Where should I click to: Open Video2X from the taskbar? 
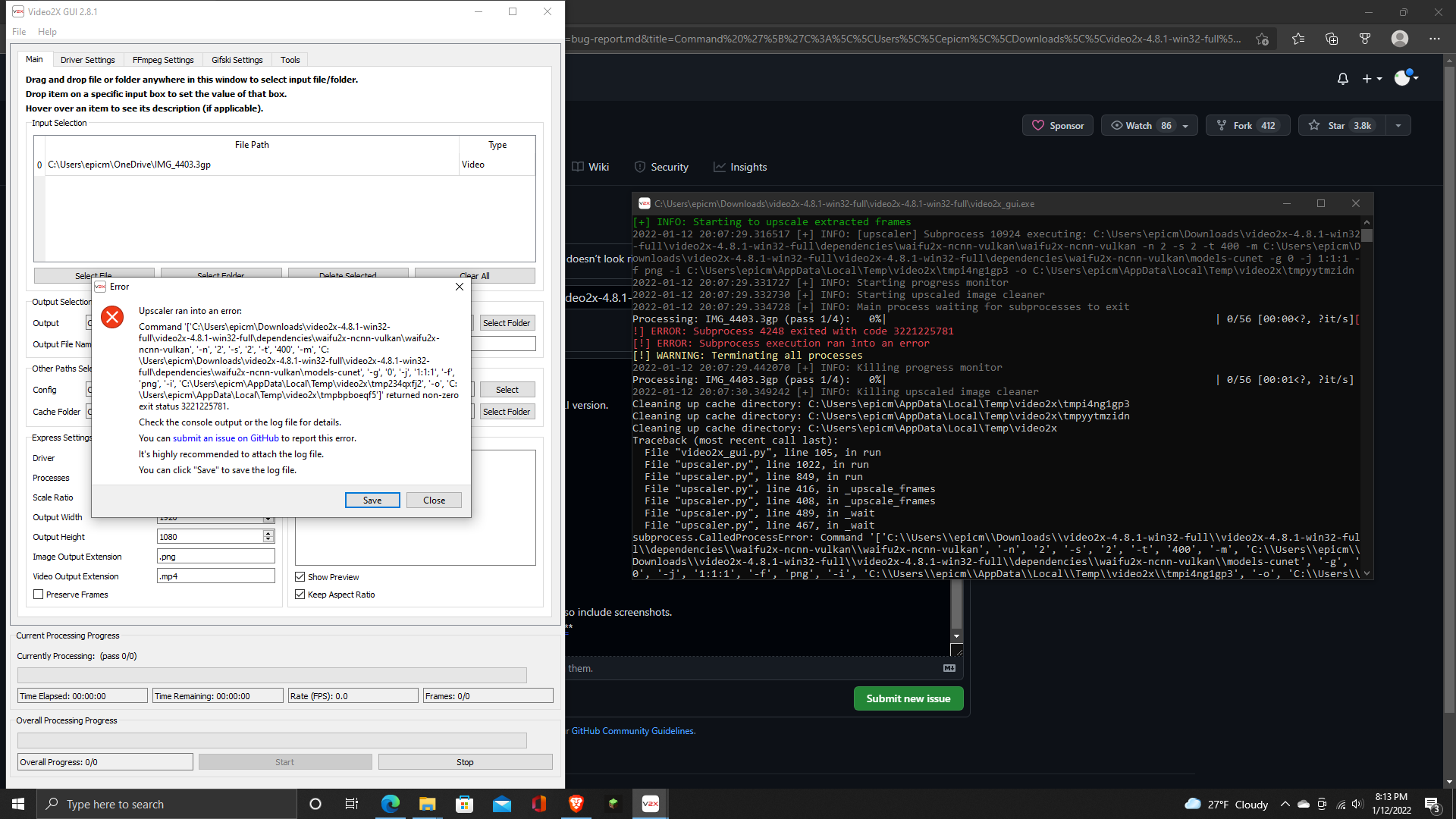click(x=650, y=804)
